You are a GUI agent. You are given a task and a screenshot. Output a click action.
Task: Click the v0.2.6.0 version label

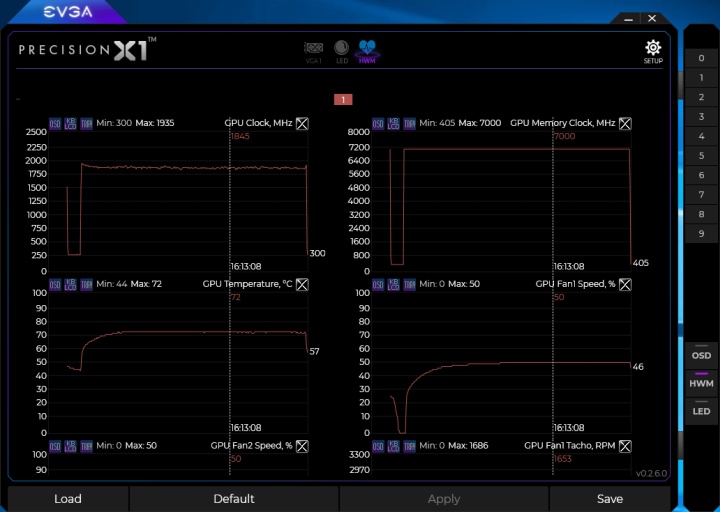[651, 473]
